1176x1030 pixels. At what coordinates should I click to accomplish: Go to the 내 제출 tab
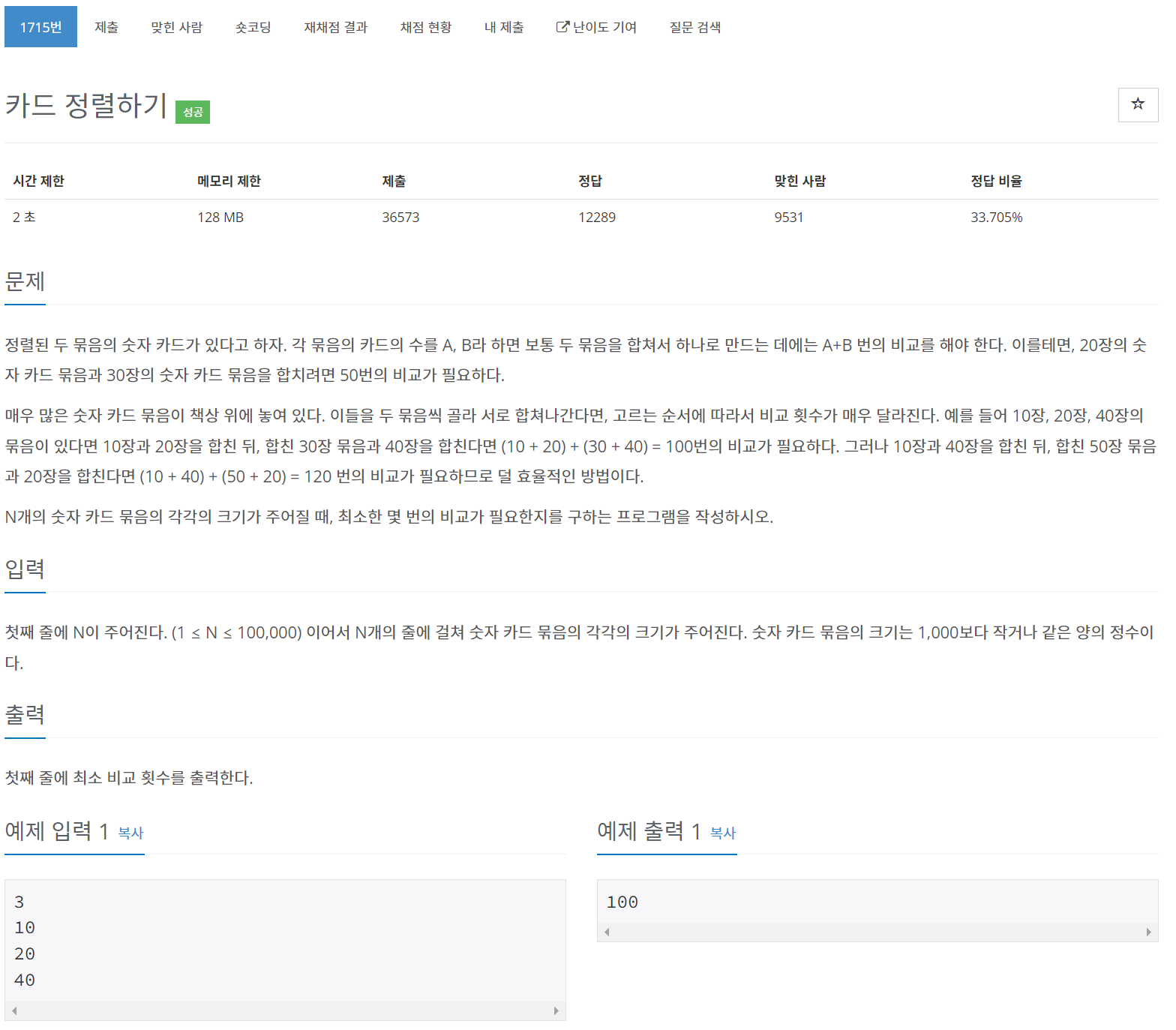[x=504, y=27]
